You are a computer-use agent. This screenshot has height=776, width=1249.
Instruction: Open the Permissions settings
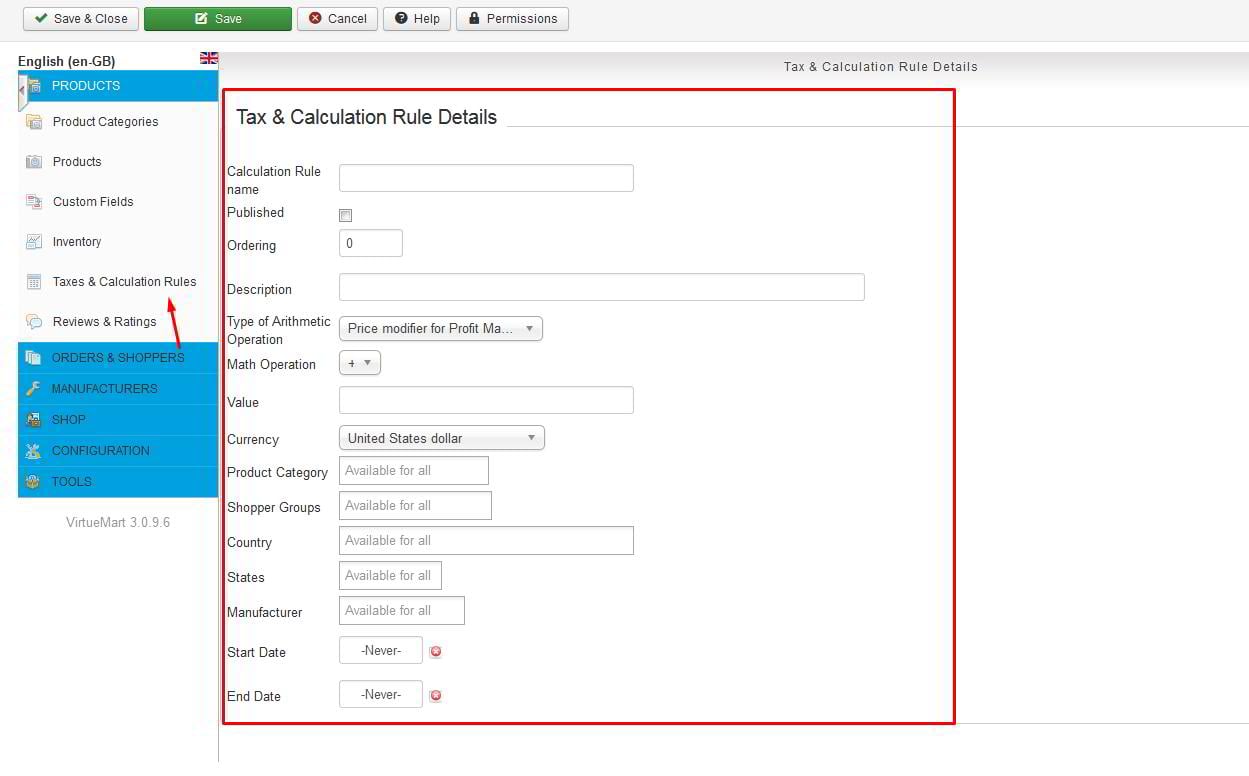(x=512, y=19)
